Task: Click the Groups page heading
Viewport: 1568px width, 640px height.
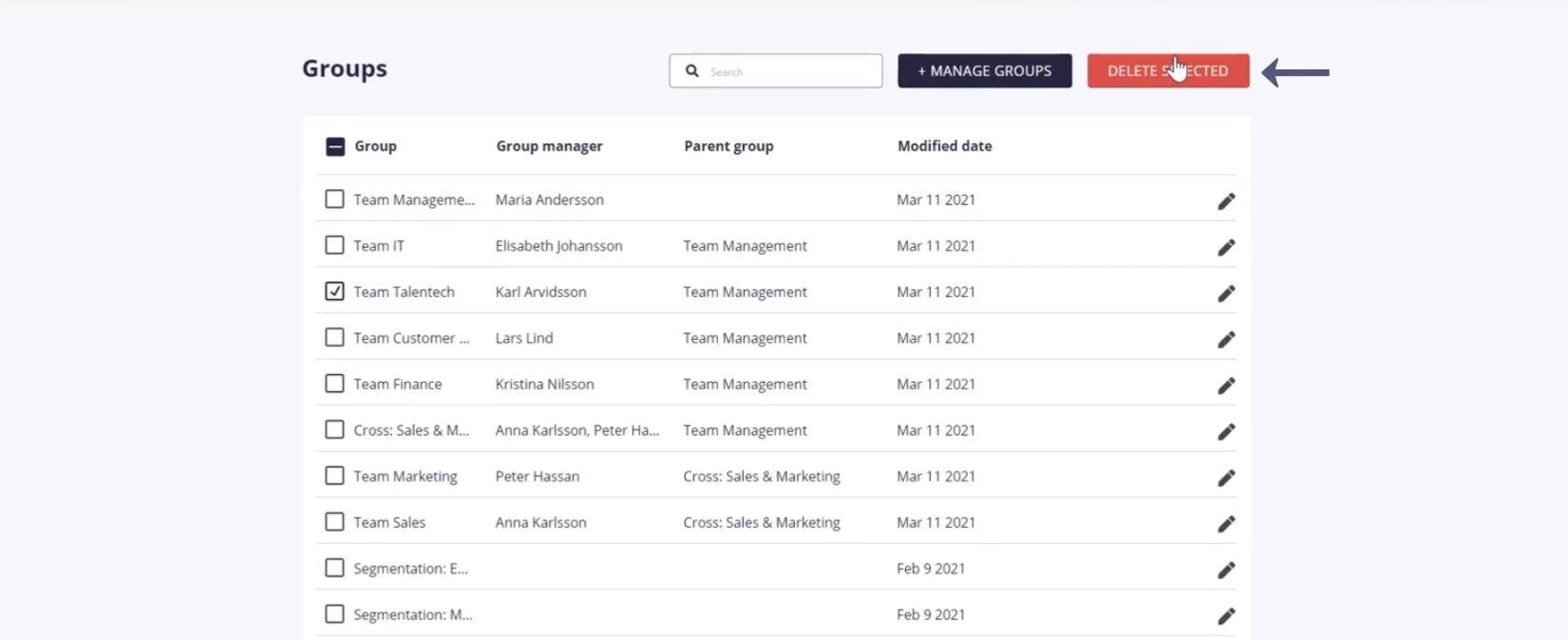Action: coord(345,69)
